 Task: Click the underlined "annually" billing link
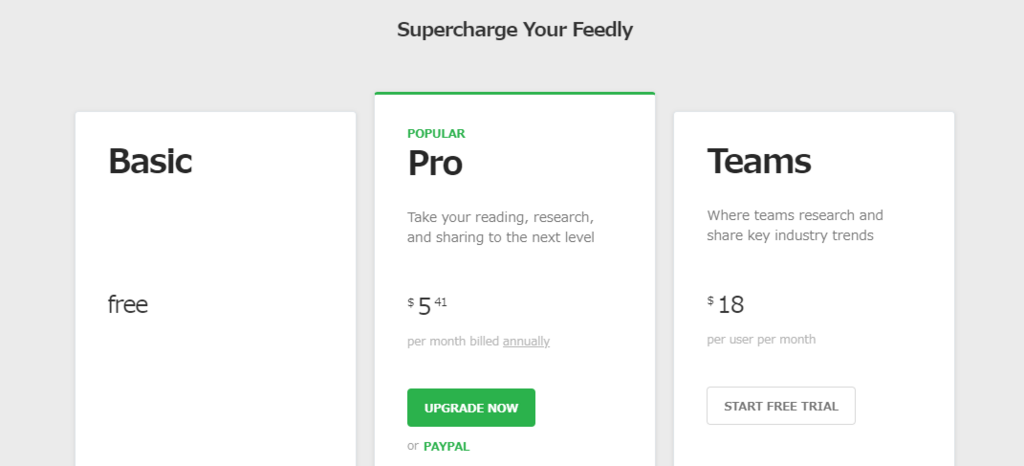click(x=526, y=341)
